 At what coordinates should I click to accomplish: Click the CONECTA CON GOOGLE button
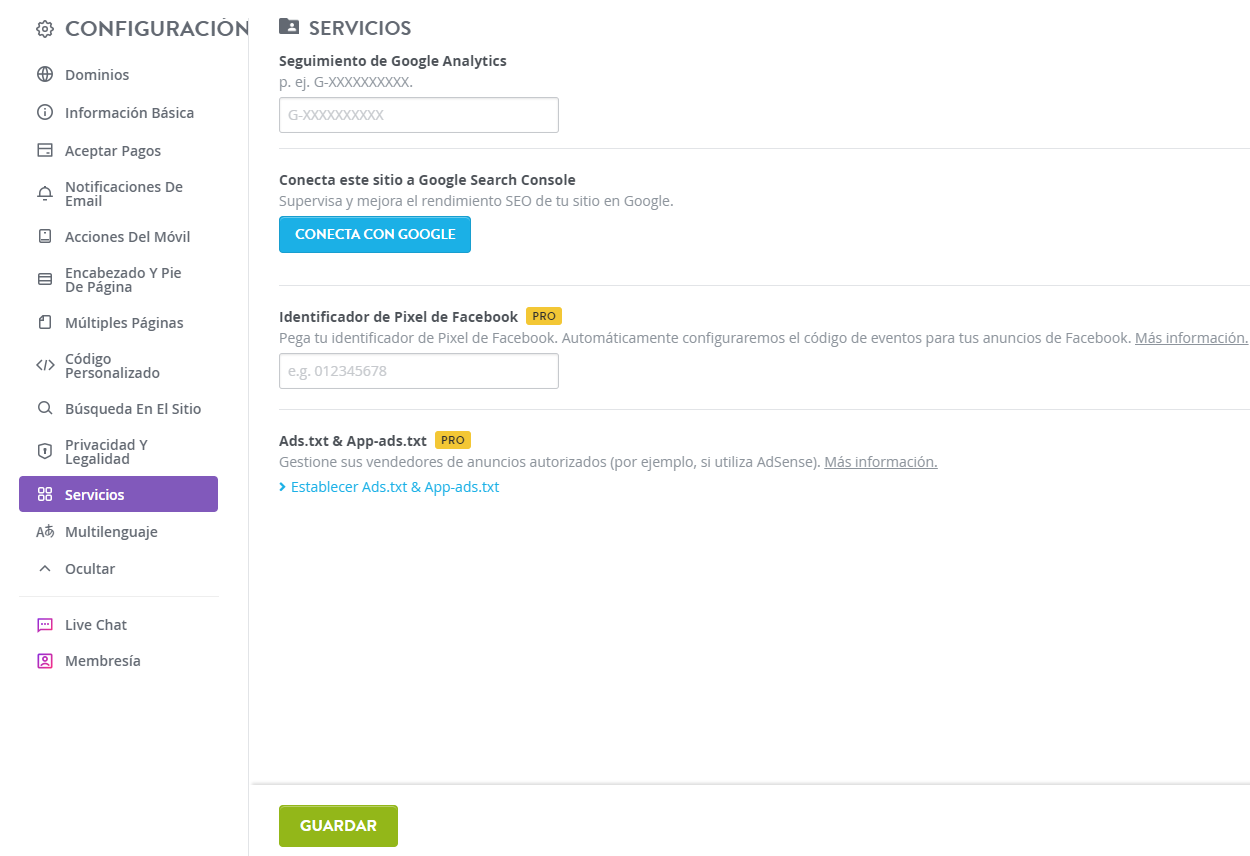tap(375, 234)
